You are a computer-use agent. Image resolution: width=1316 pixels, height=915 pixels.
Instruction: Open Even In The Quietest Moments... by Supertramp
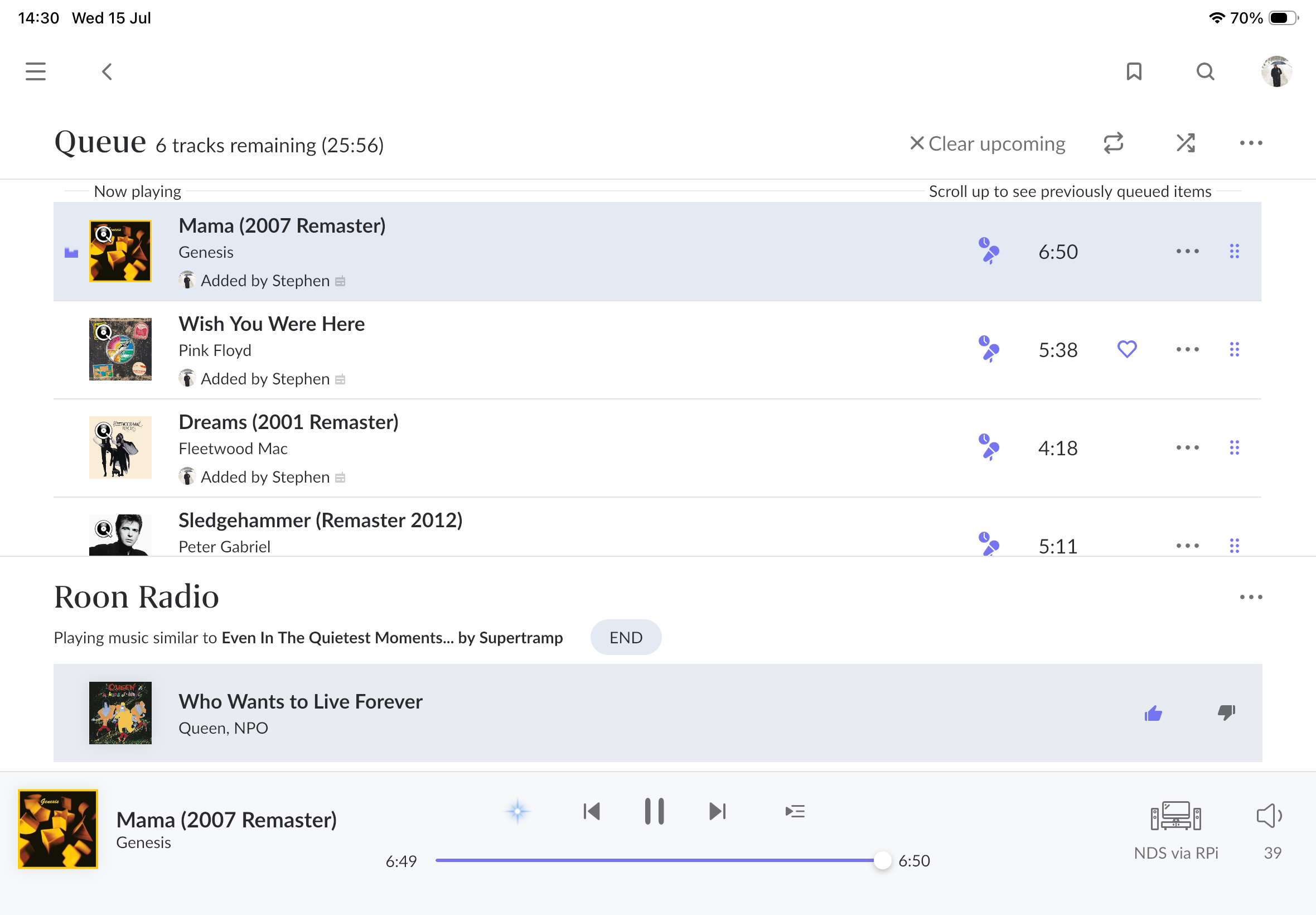(392, 638)
